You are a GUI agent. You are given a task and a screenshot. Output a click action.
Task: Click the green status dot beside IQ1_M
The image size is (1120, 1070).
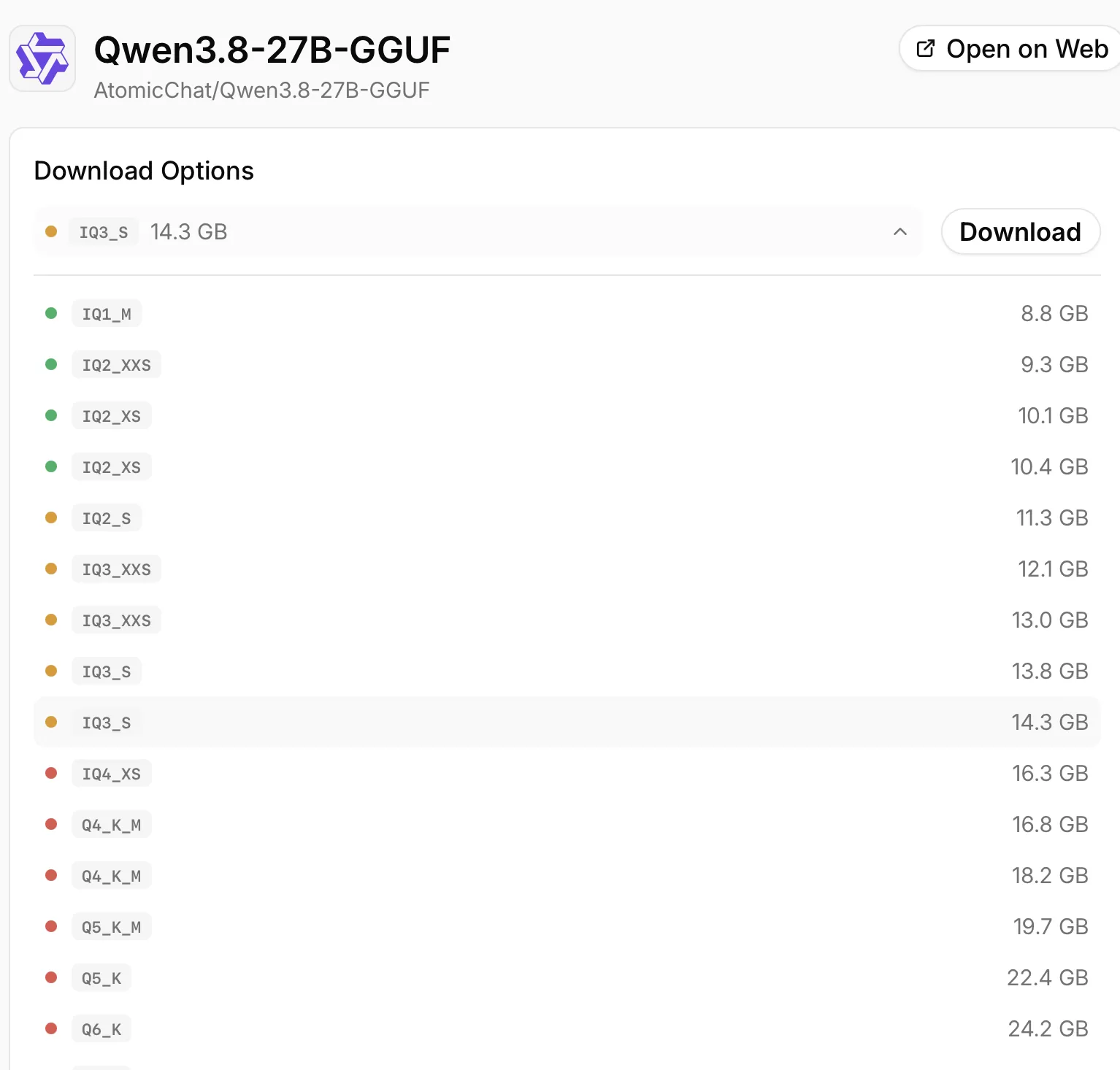coord(51,313)
